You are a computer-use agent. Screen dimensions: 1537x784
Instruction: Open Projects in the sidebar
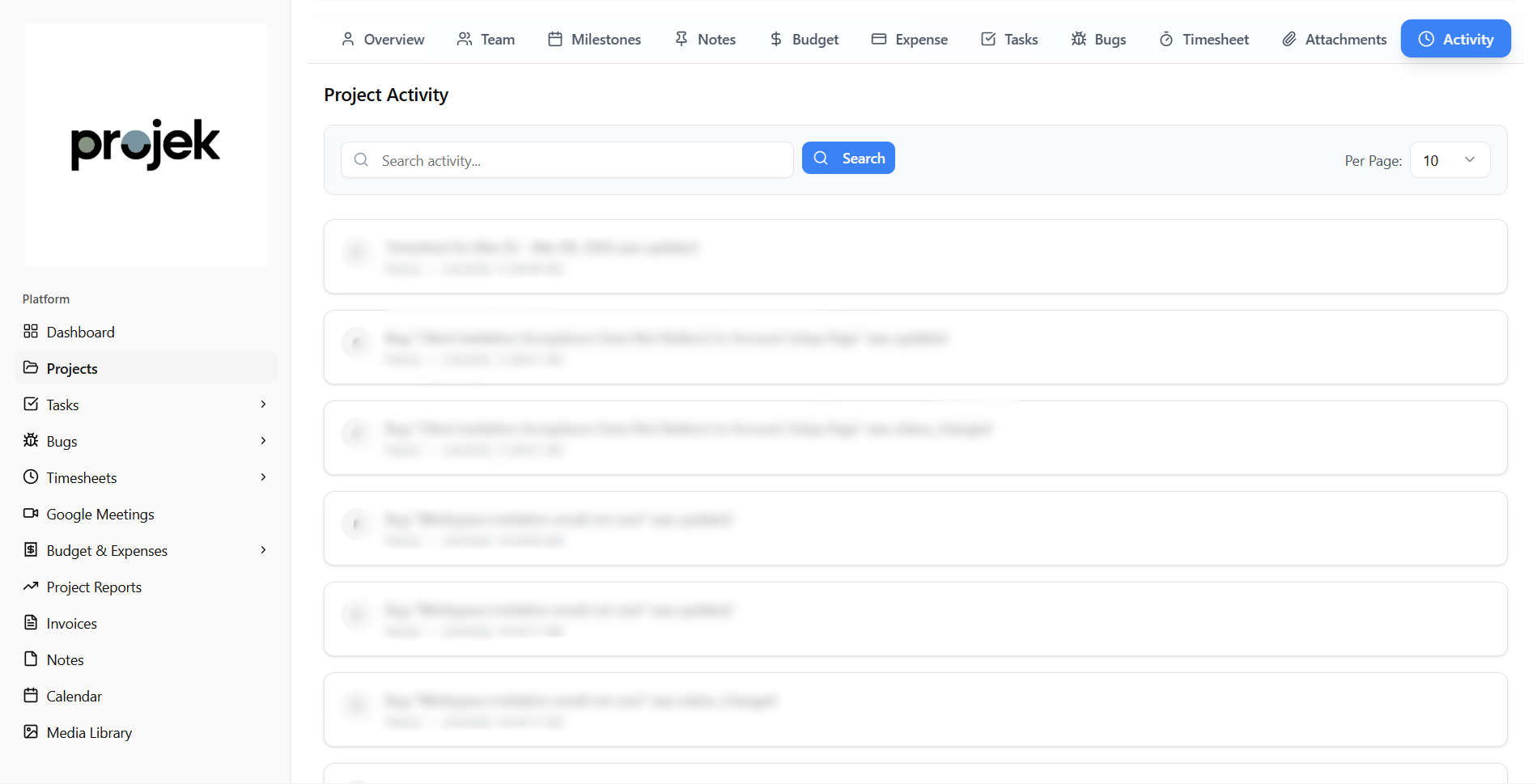72,368
